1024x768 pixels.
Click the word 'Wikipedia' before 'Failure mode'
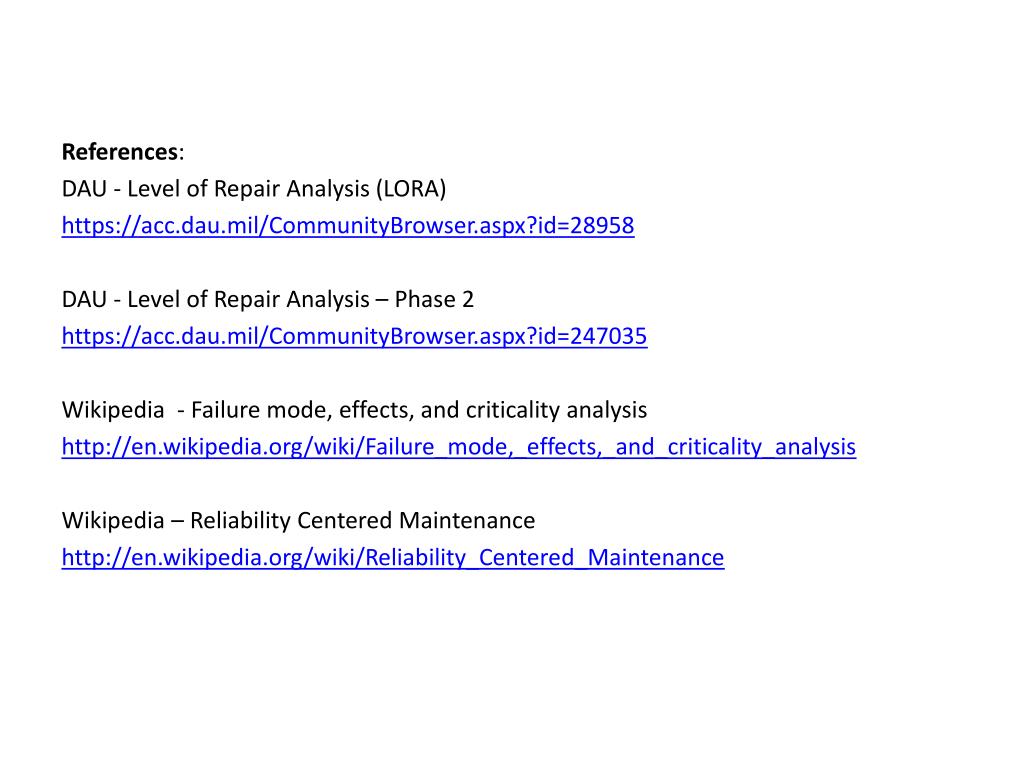[113, 410]
